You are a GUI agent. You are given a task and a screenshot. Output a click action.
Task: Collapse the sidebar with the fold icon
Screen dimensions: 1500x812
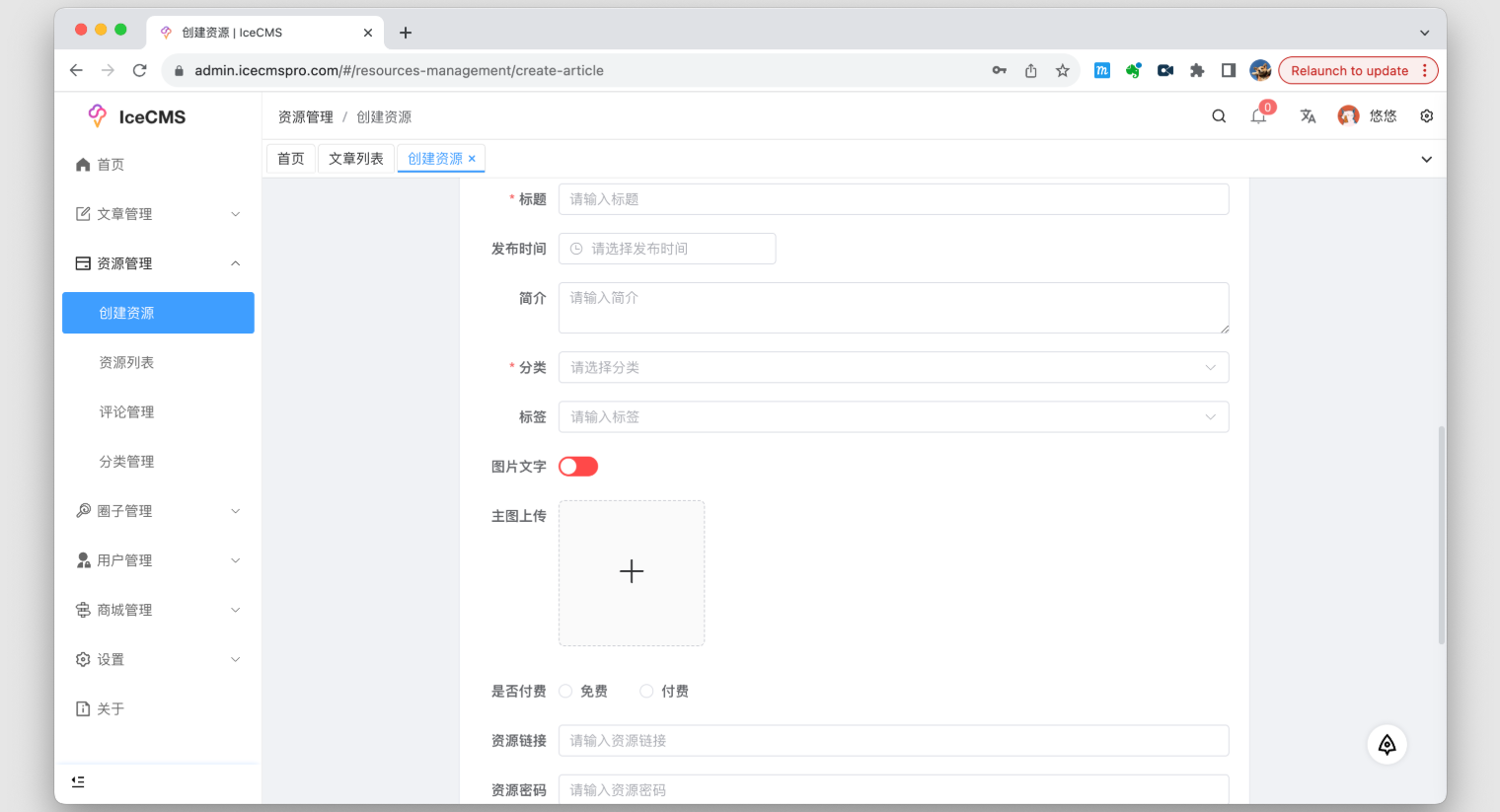click(x=78, y=780)
